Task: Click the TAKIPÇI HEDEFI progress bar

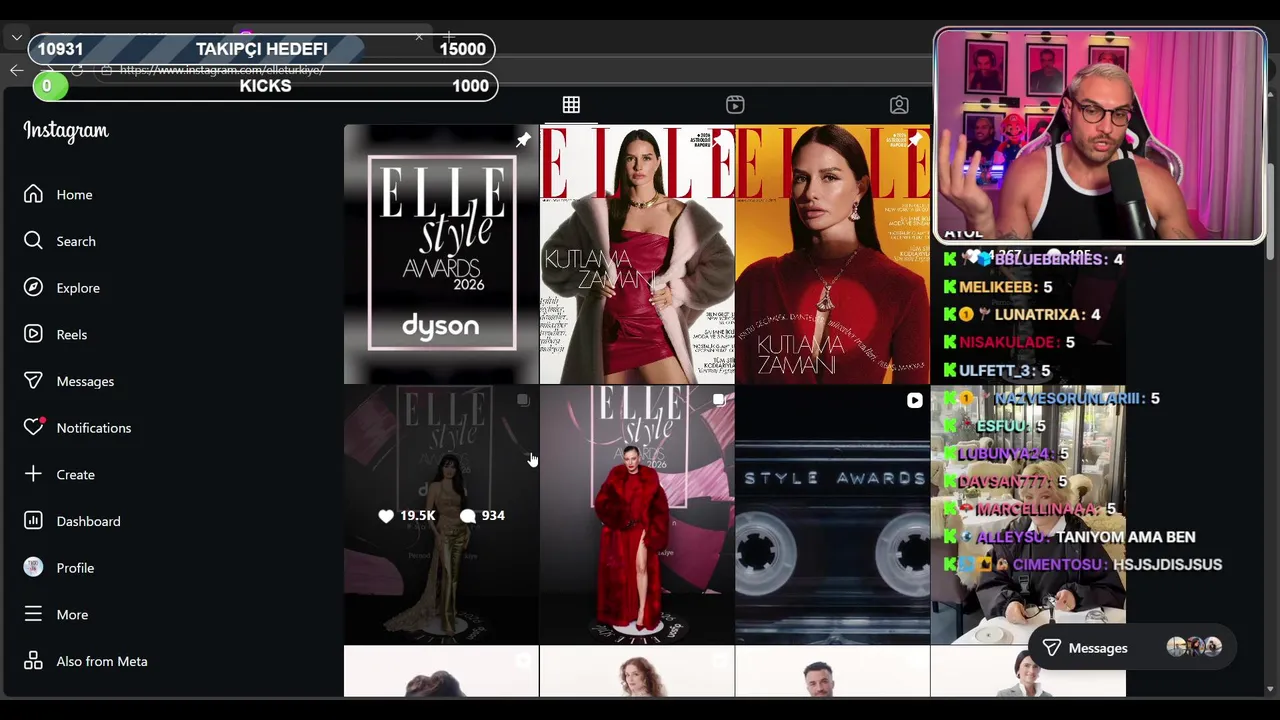Action: pyautogui.click(x=262, y=49)
